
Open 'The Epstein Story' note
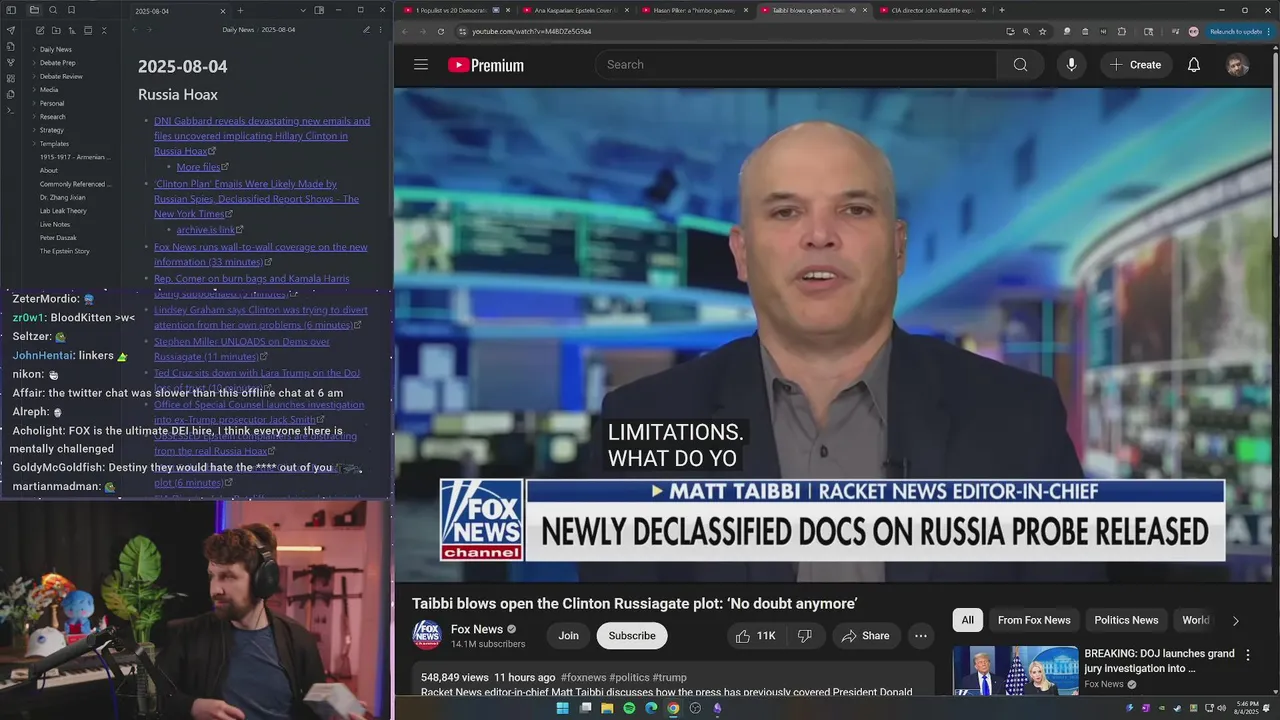[x=65, y=251]
